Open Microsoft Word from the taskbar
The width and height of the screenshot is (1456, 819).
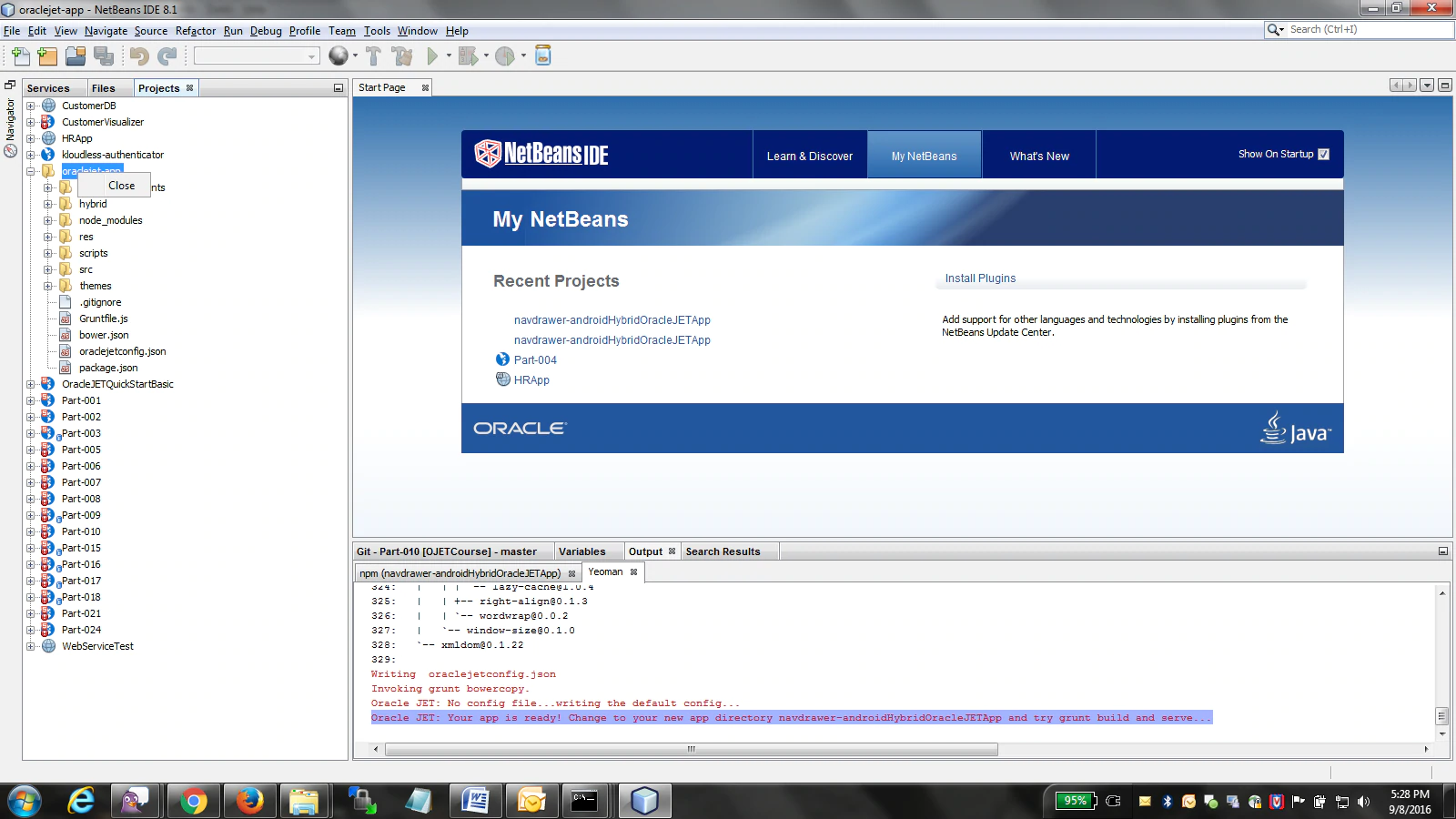475,801
